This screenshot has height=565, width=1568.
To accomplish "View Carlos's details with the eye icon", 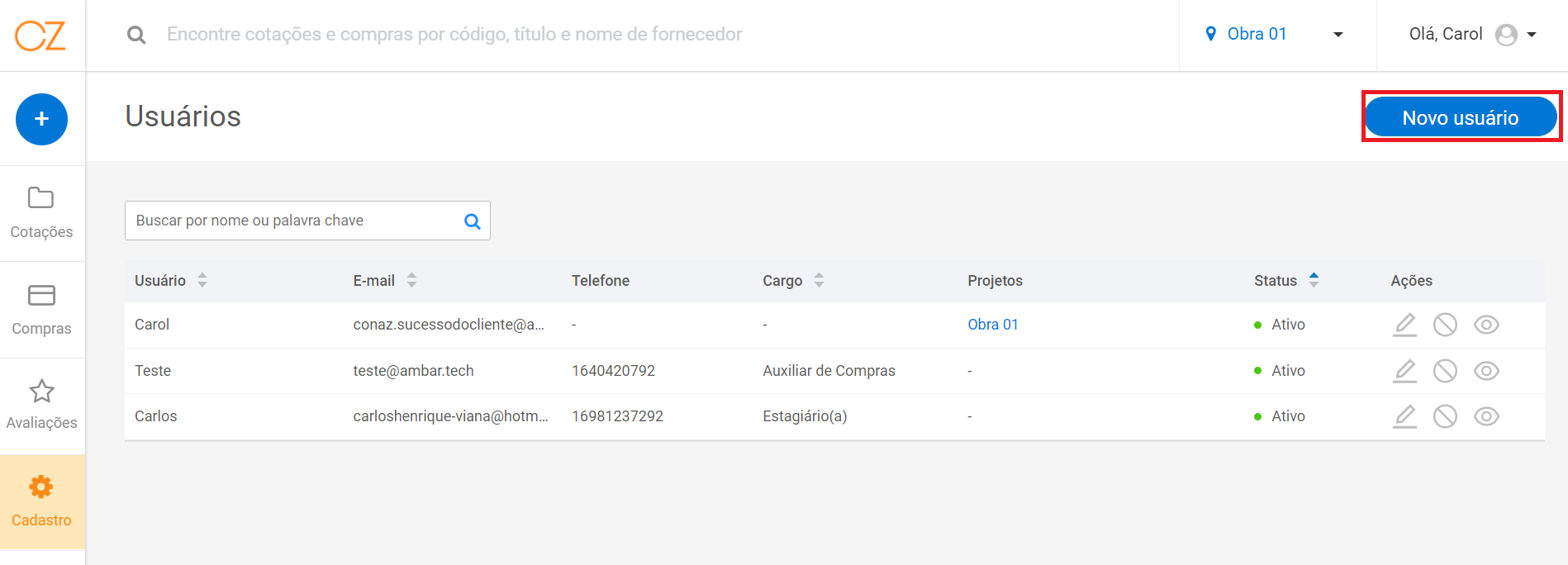I will [1486, 416].
